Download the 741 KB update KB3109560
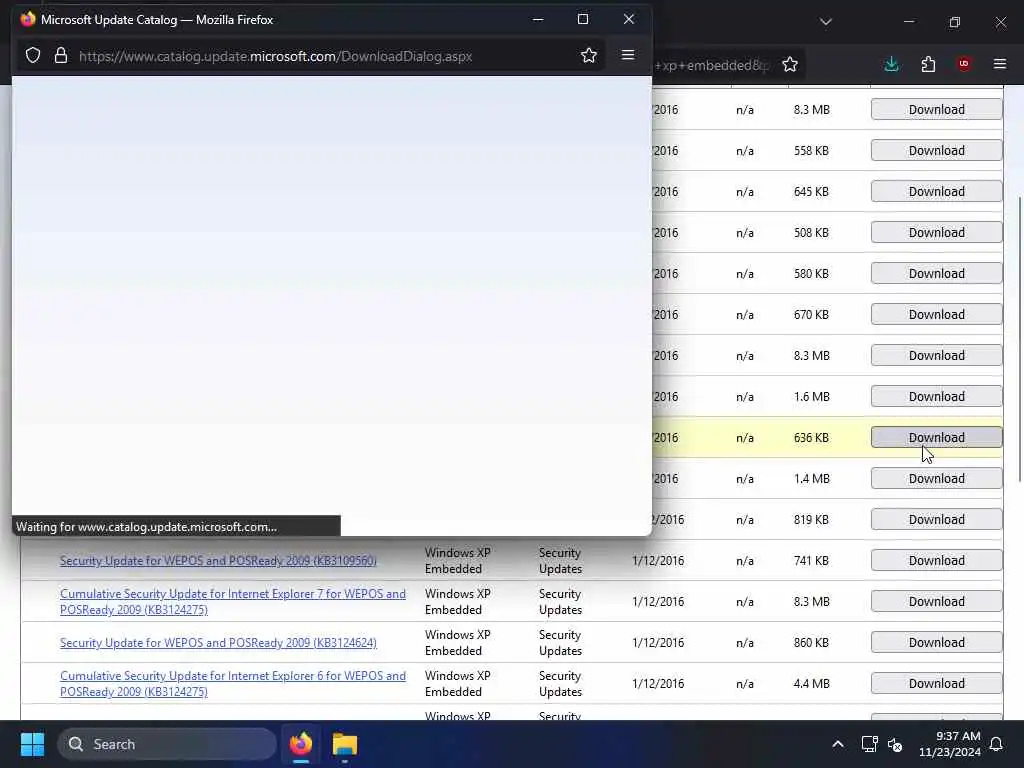The width and height of the screenshot is (1024, 768). point(936,560)
